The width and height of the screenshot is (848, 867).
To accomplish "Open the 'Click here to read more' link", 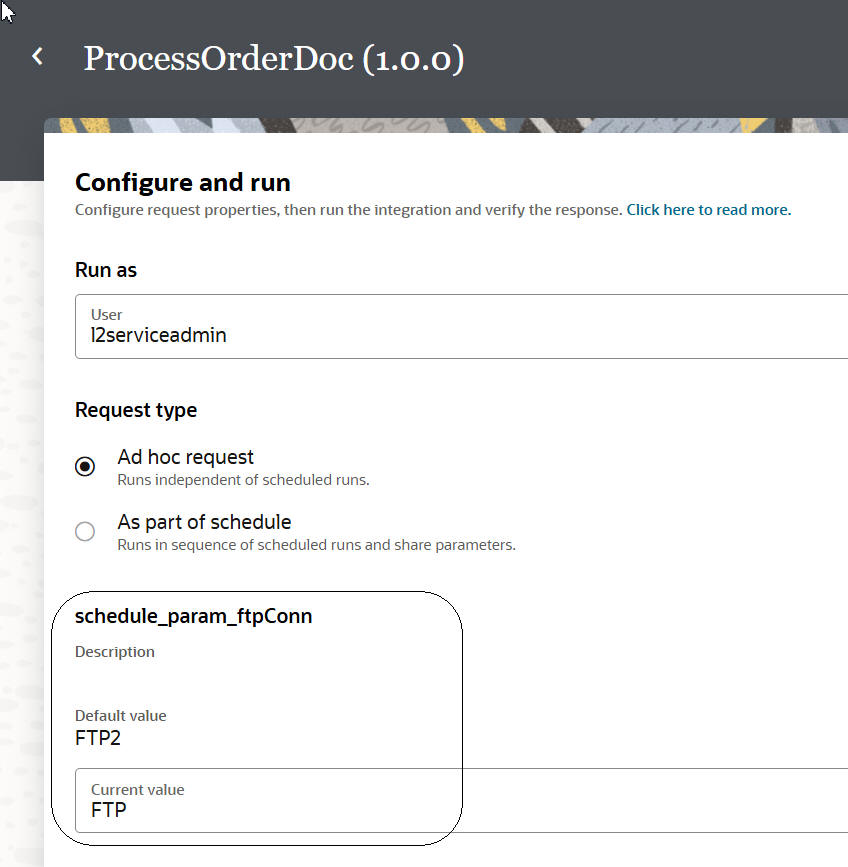I will click(x=708, y=210).
